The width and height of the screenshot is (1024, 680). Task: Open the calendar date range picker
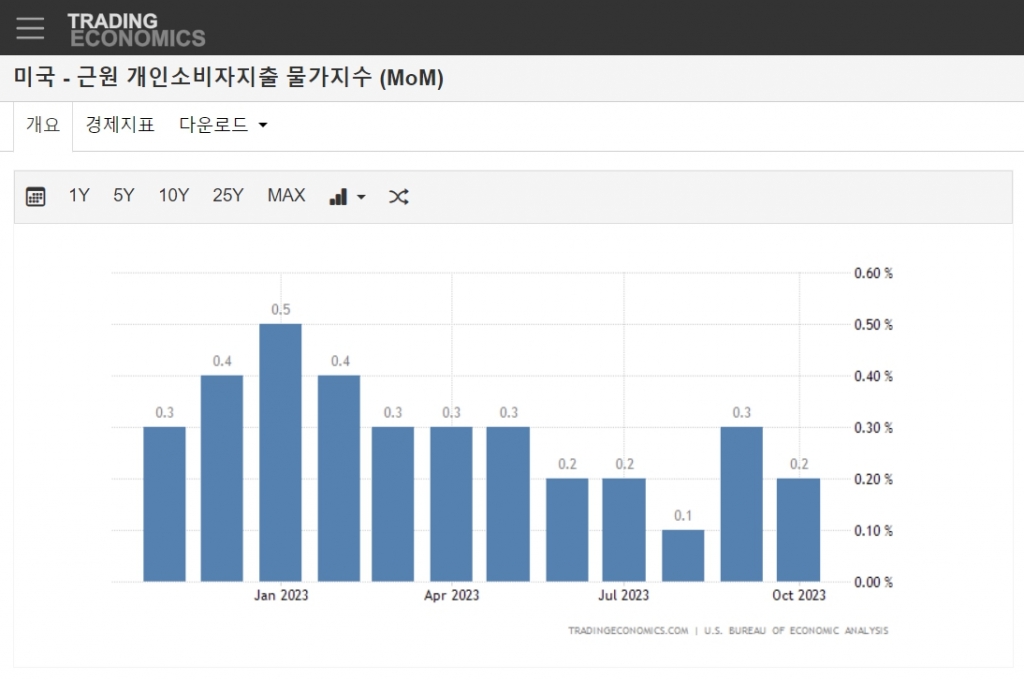click(x=36, y=196)
